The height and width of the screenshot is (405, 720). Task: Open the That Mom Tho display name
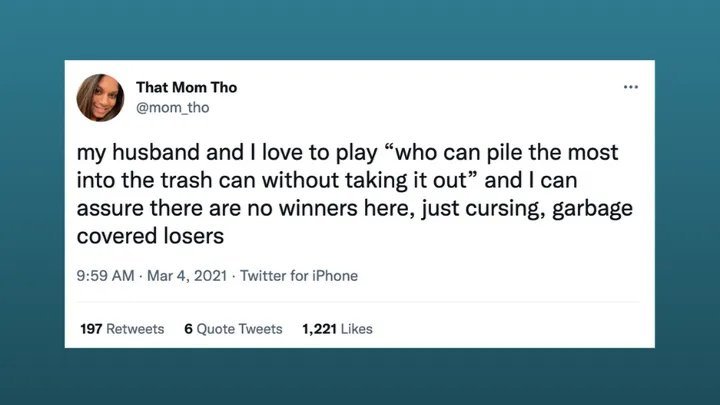tap(187, 88)
